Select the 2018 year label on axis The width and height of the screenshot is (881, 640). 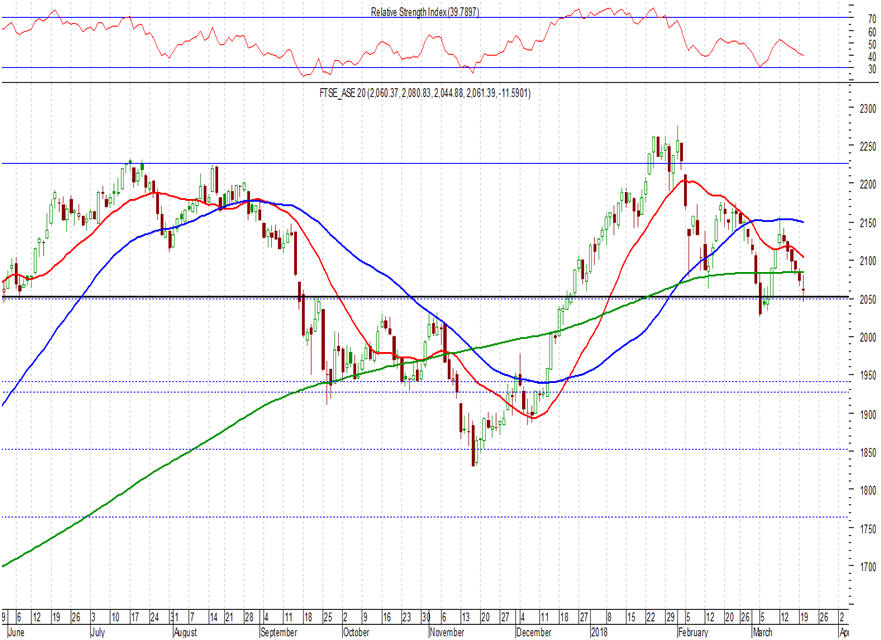pyautogui.click(x=599, y=632)
